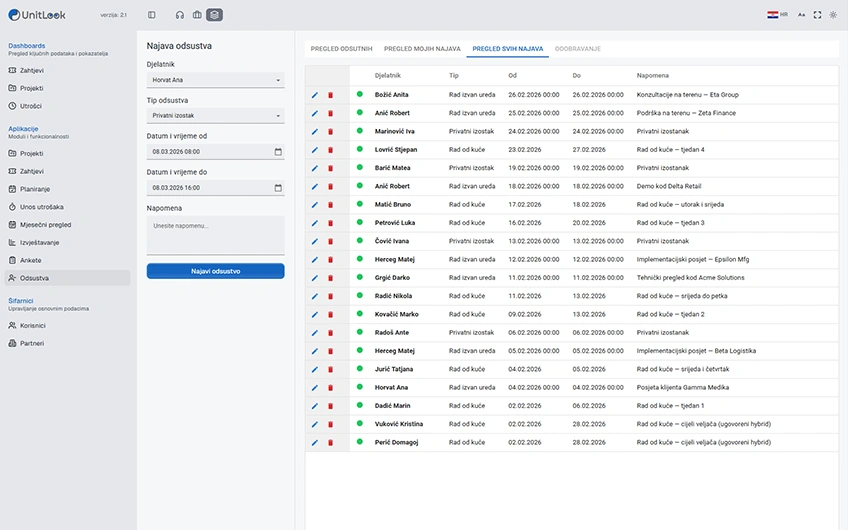Viewport: 848px width, 530px height.
Task: Click name Herceg Matej with Epsilon Mfg
Action: (395, 260)
